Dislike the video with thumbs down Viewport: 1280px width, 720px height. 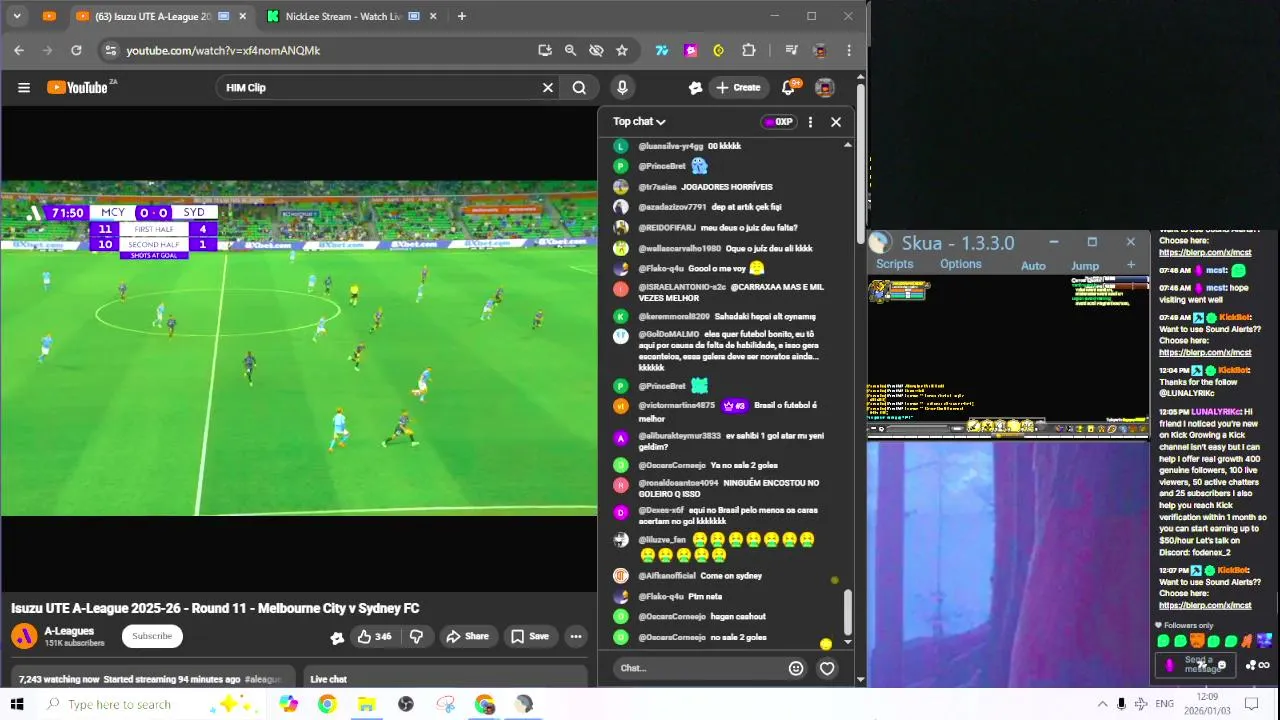click(x=416, y=636)
